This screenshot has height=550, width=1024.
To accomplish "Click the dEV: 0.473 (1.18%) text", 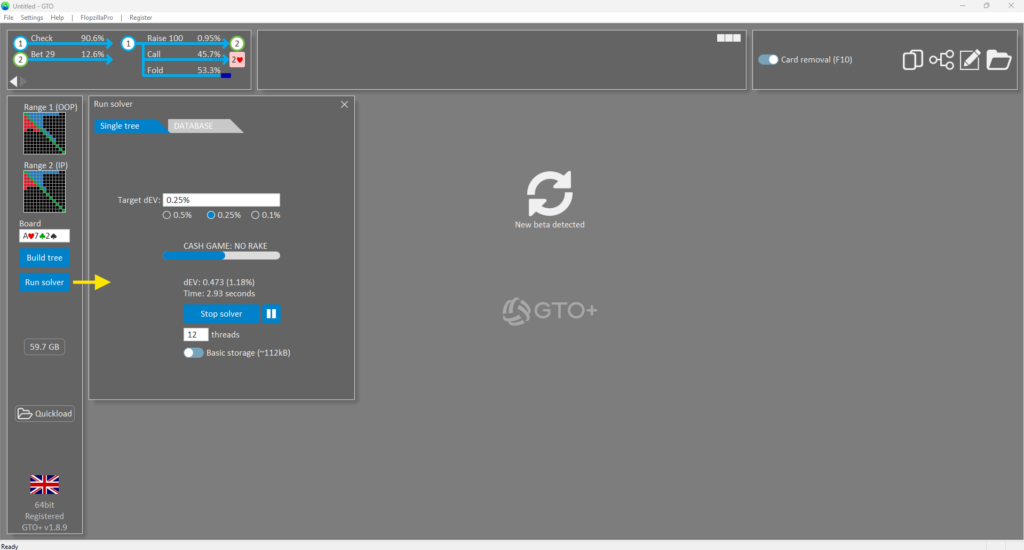I will click(x=219, y=282).
